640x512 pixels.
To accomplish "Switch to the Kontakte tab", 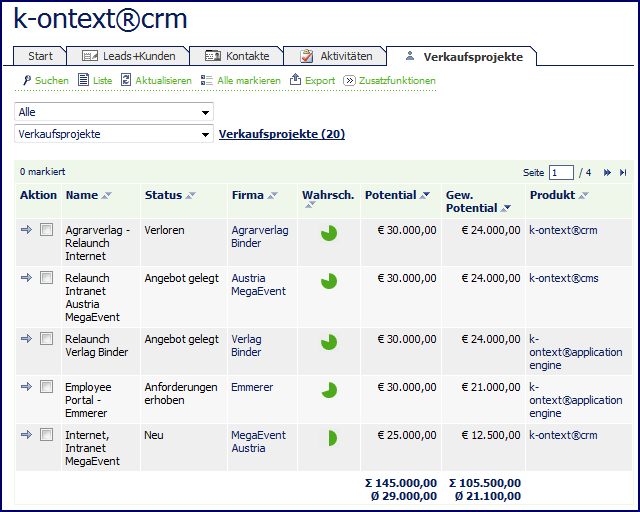I will coord(237,56).
